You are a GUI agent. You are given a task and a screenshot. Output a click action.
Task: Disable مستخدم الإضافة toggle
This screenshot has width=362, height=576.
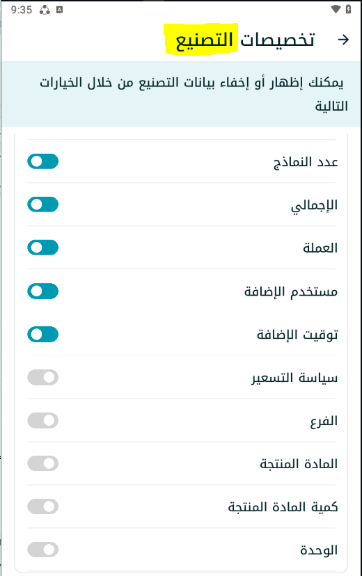pos(43,291)
